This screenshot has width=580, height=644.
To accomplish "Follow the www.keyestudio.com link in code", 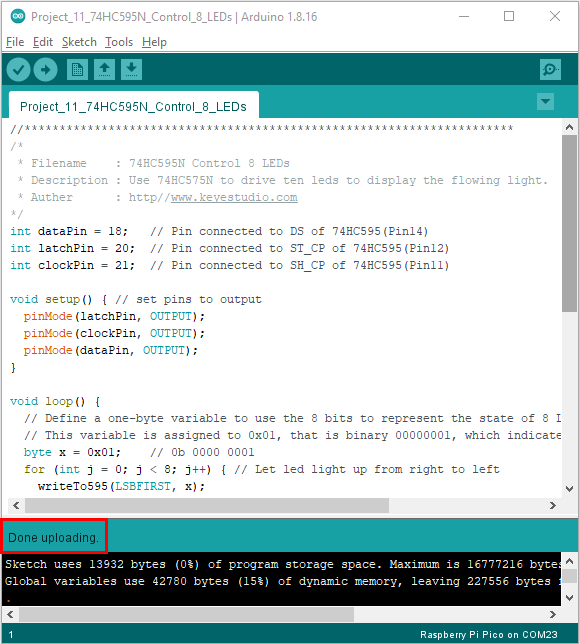I will 234,197.
